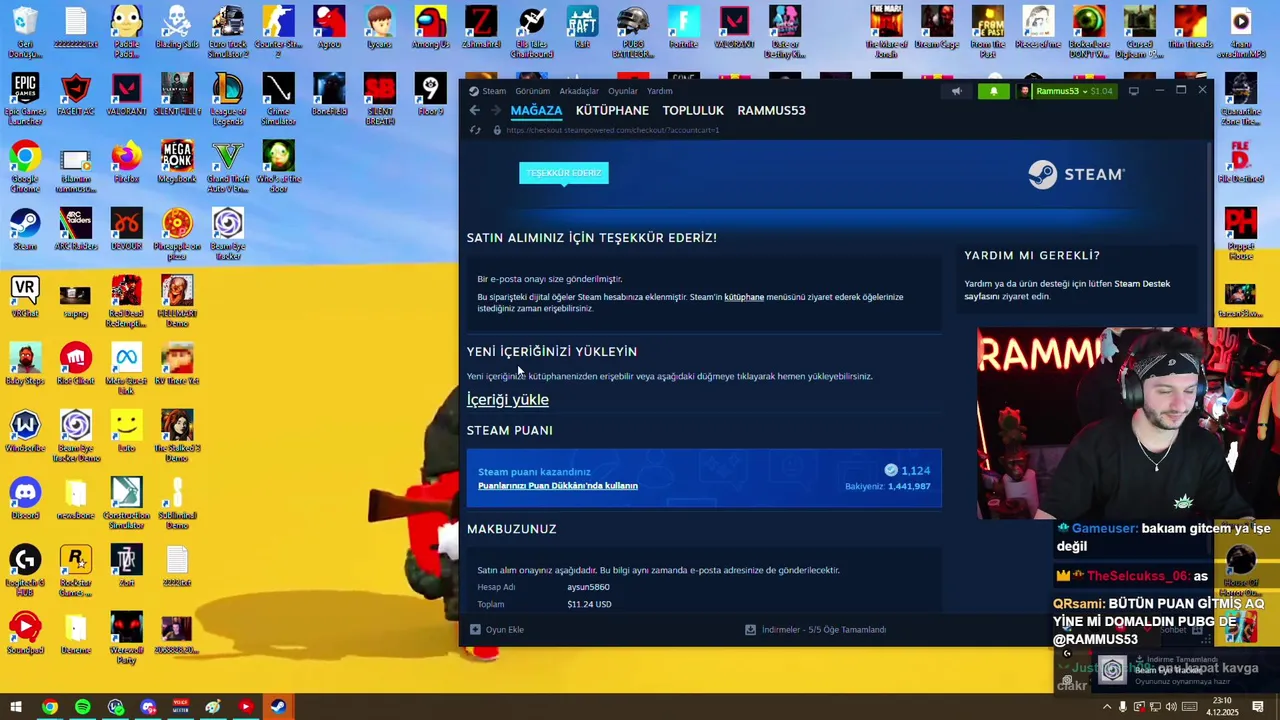Open the Recycle Bin desktop icon

pos(25,33)
